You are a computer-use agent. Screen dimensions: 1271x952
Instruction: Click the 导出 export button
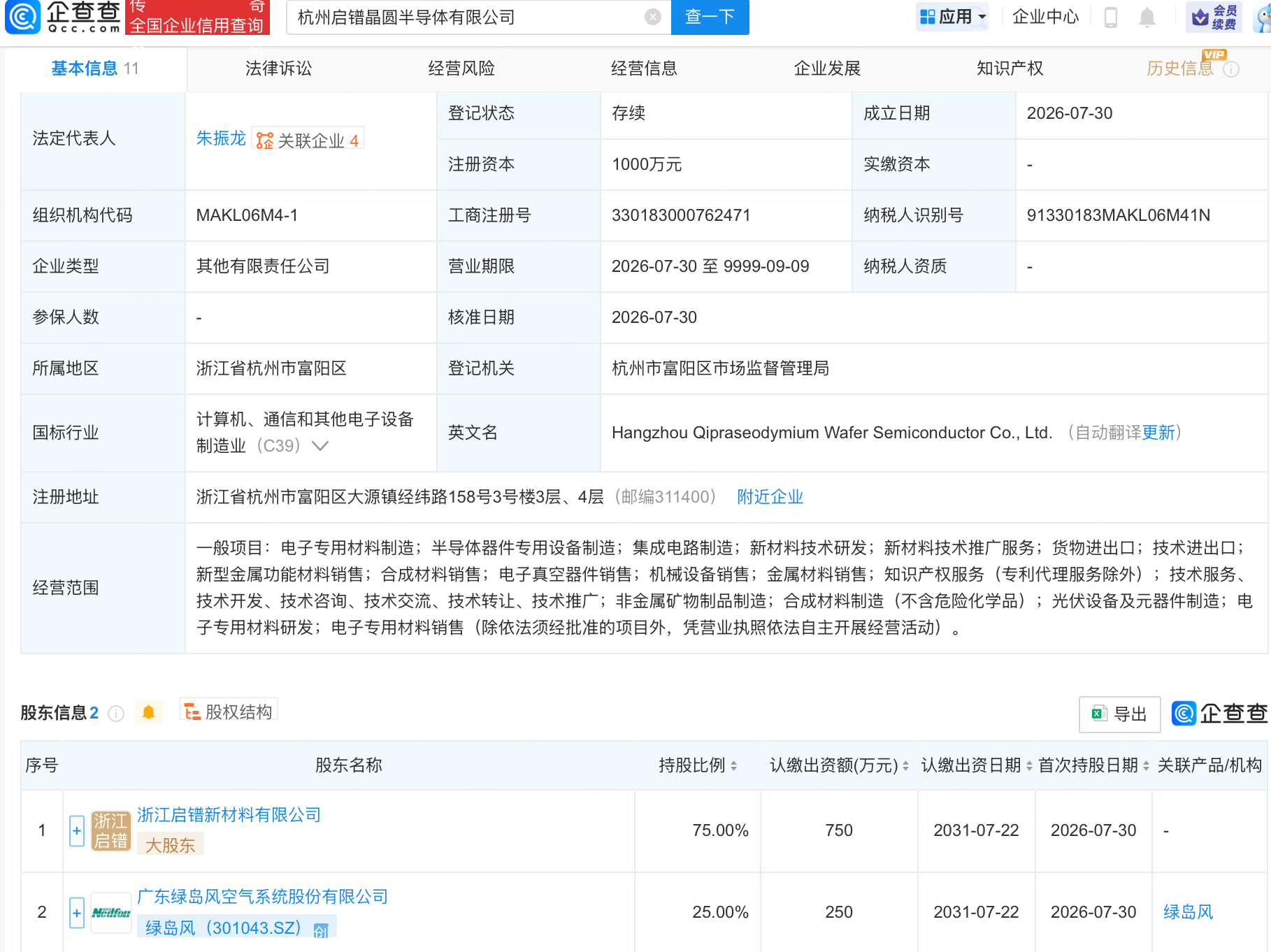pos(1119,714)
